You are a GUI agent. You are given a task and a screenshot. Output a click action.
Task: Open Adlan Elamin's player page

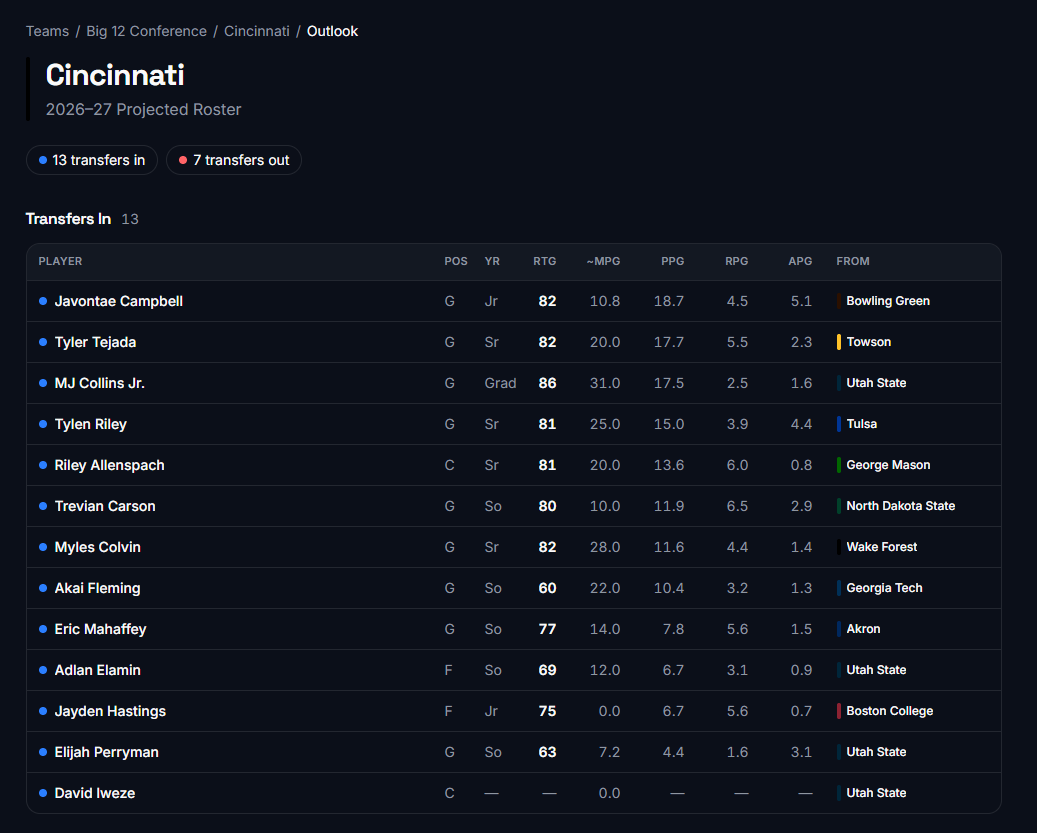pos(97,670)
